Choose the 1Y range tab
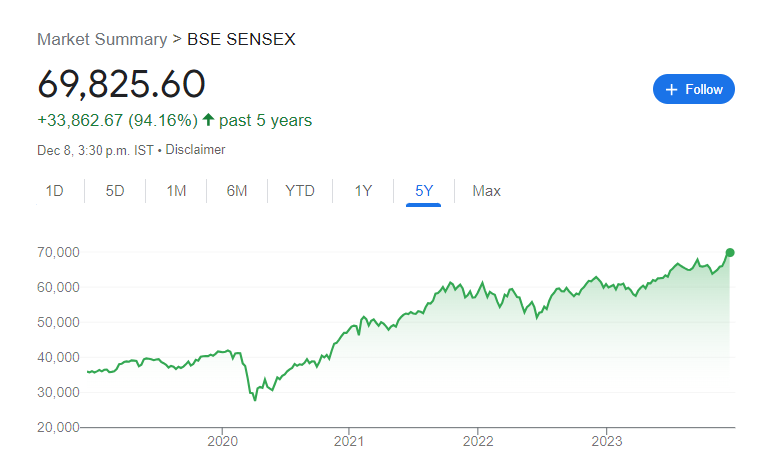Viewport: 766px width, 463px height. tap(363, 190)
